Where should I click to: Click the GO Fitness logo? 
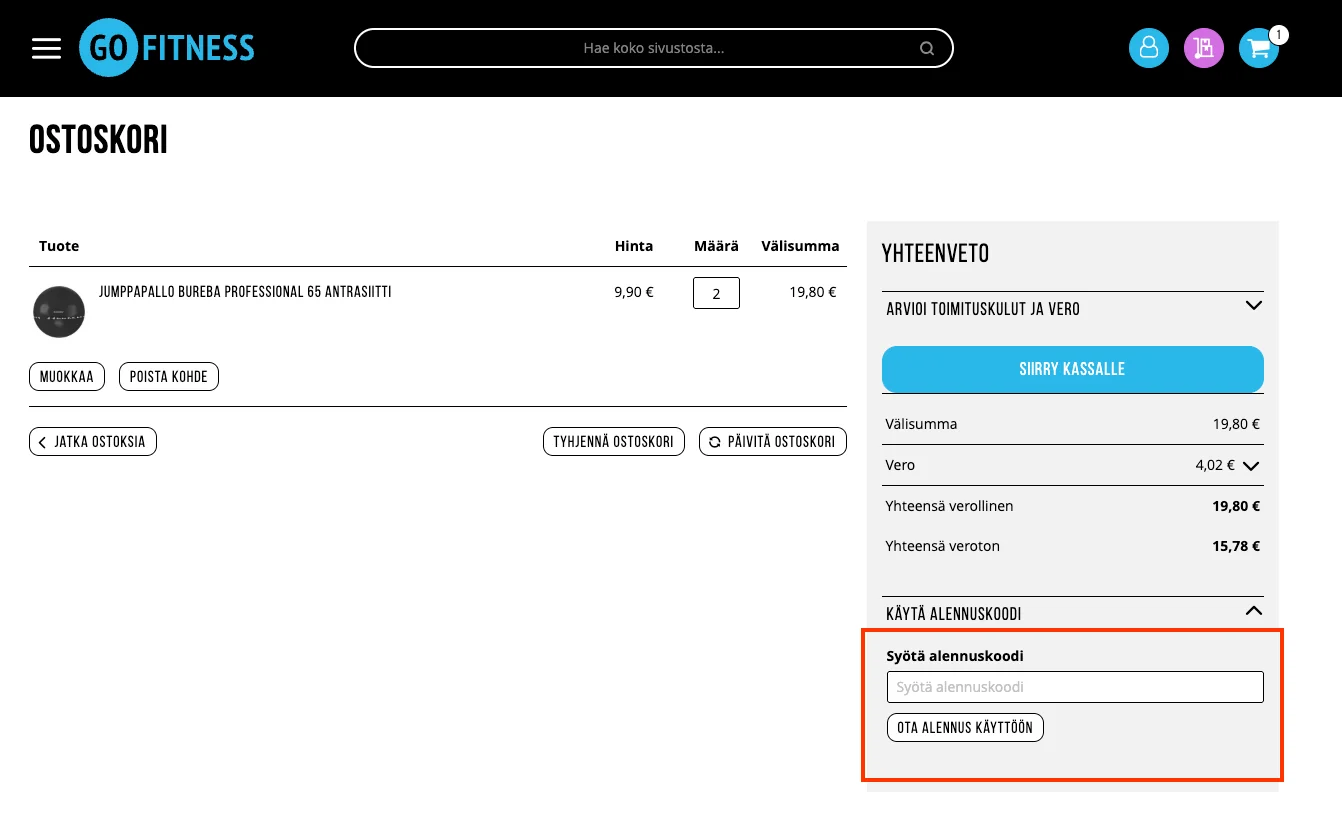coord(167,48)
